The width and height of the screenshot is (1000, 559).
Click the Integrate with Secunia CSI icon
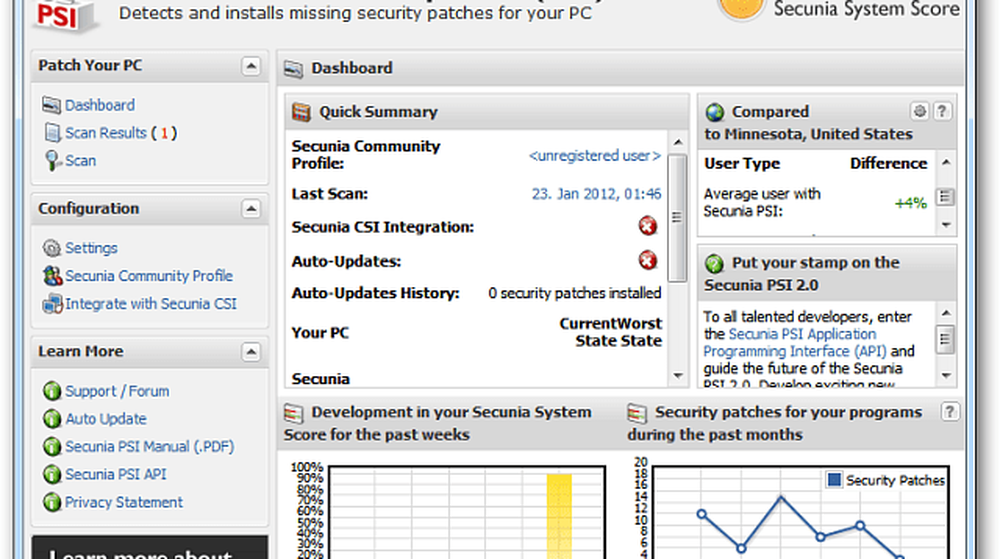[x=52, y=304]
